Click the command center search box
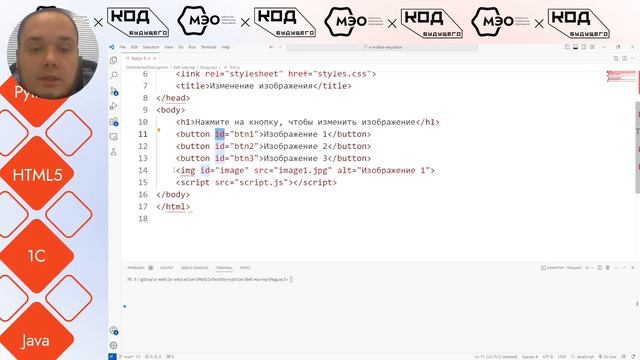 coord(382,47)
